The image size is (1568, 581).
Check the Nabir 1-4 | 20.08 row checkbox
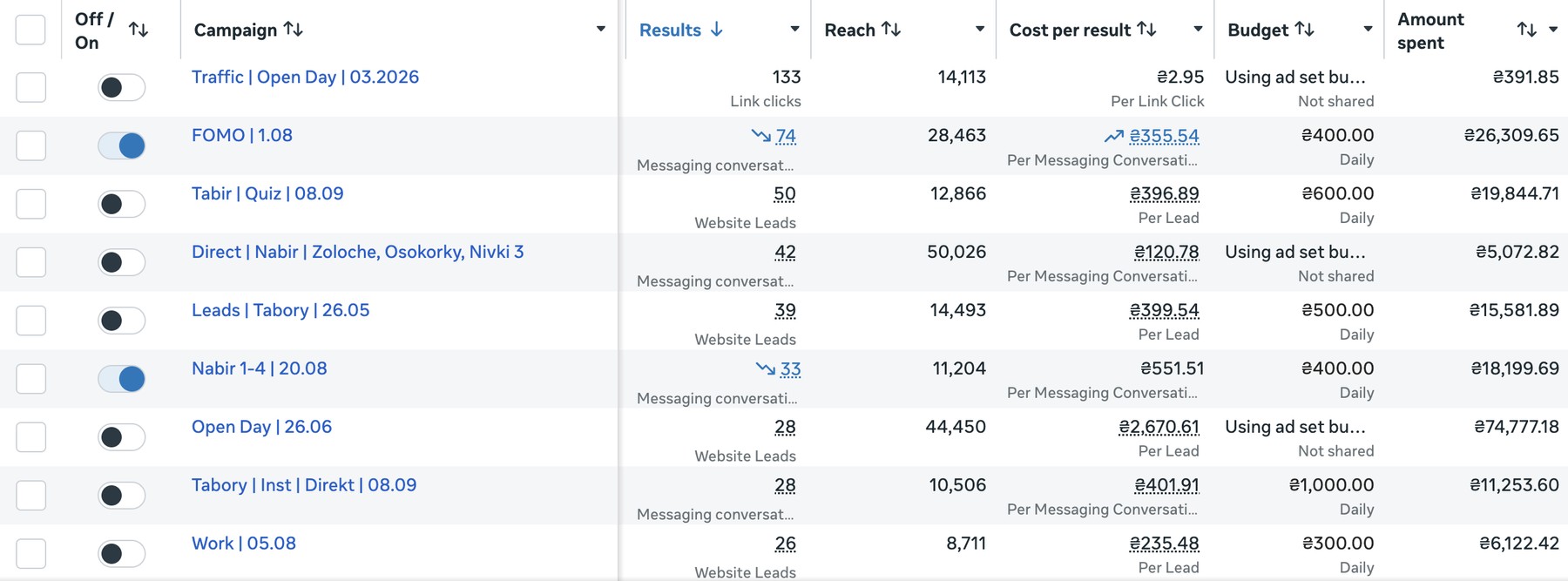point(30,379)
